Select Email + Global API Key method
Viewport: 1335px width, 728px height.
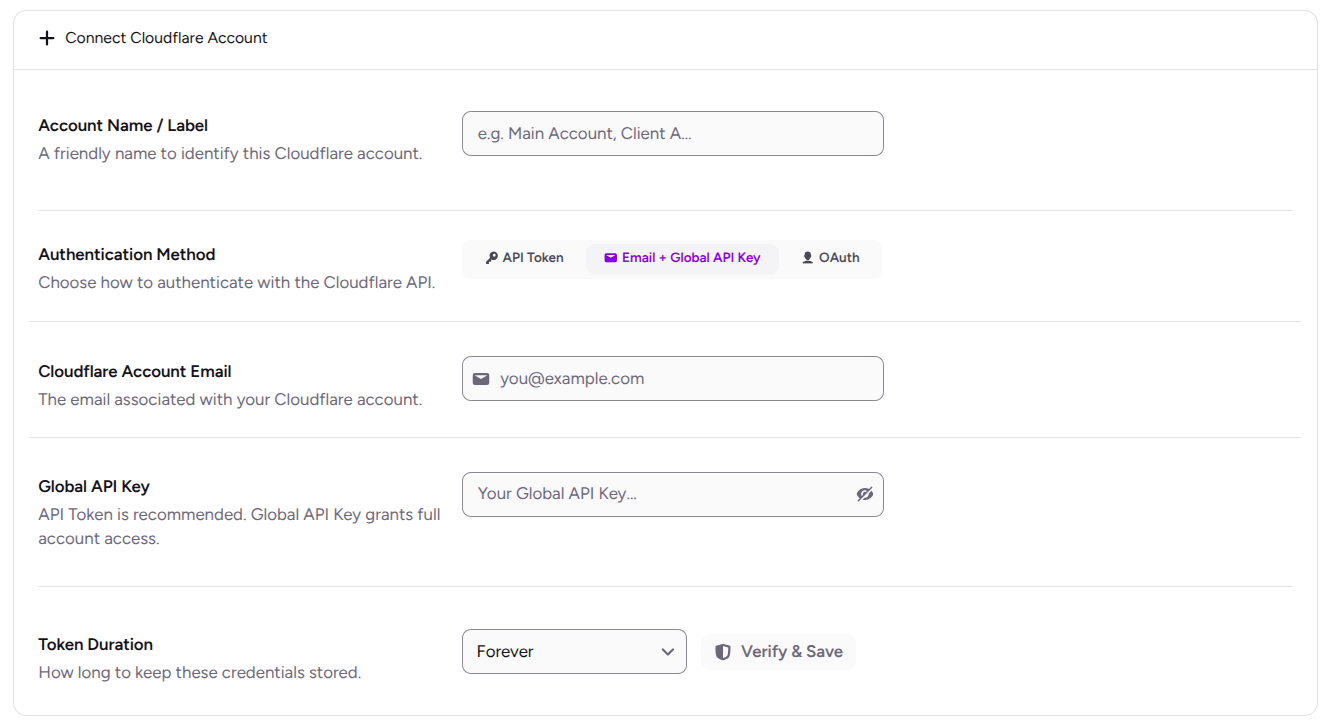point(682,258)
